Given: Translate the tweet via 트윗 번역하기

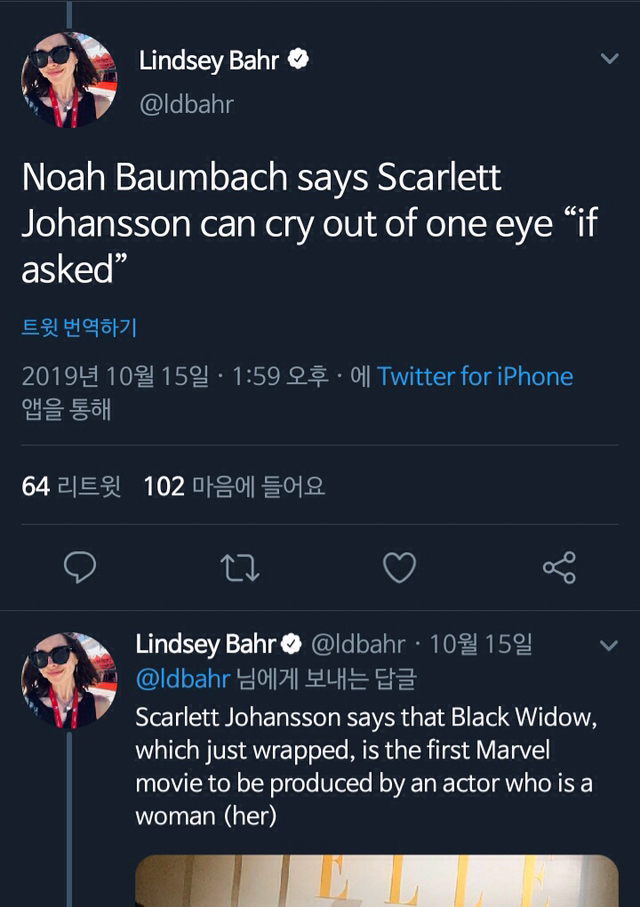Looking at the screenshot, I should 79,327.
